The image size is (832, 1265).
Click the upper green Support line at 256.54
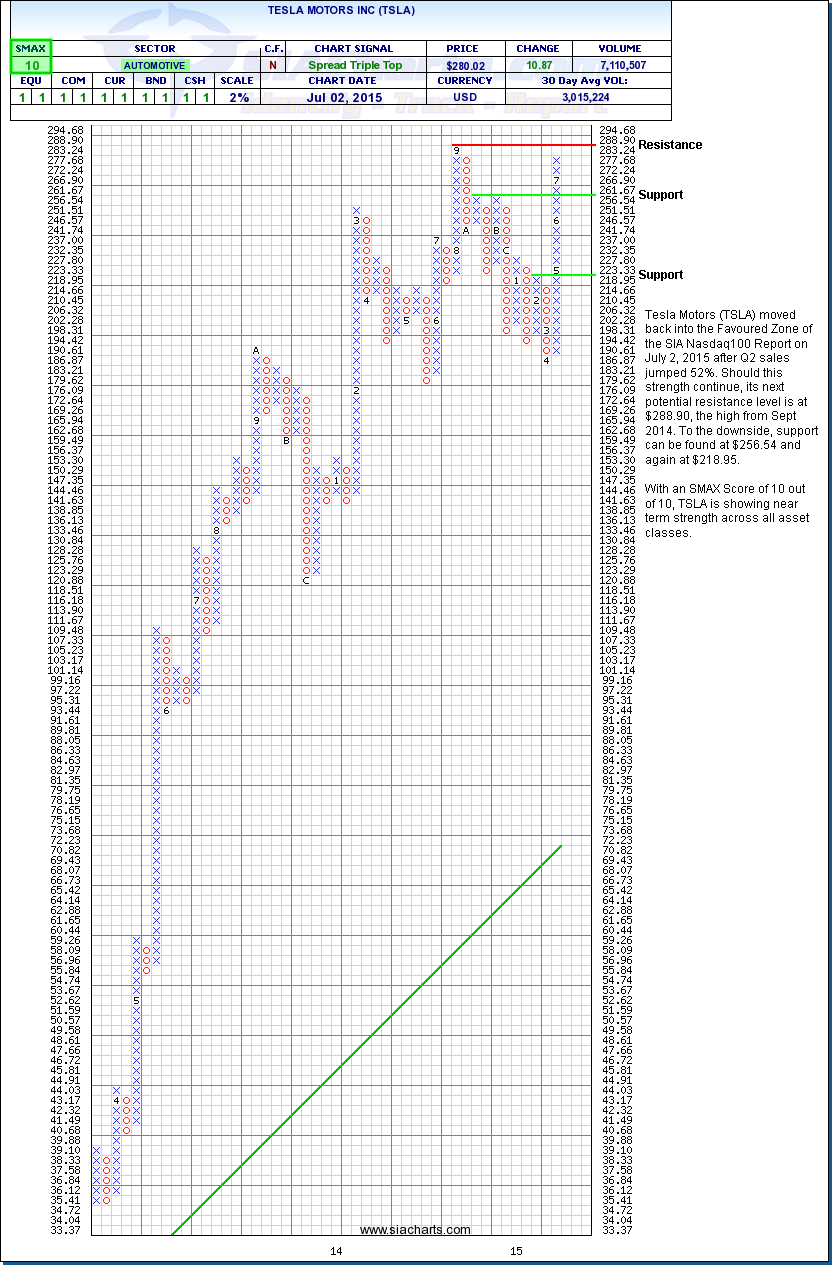550,194
